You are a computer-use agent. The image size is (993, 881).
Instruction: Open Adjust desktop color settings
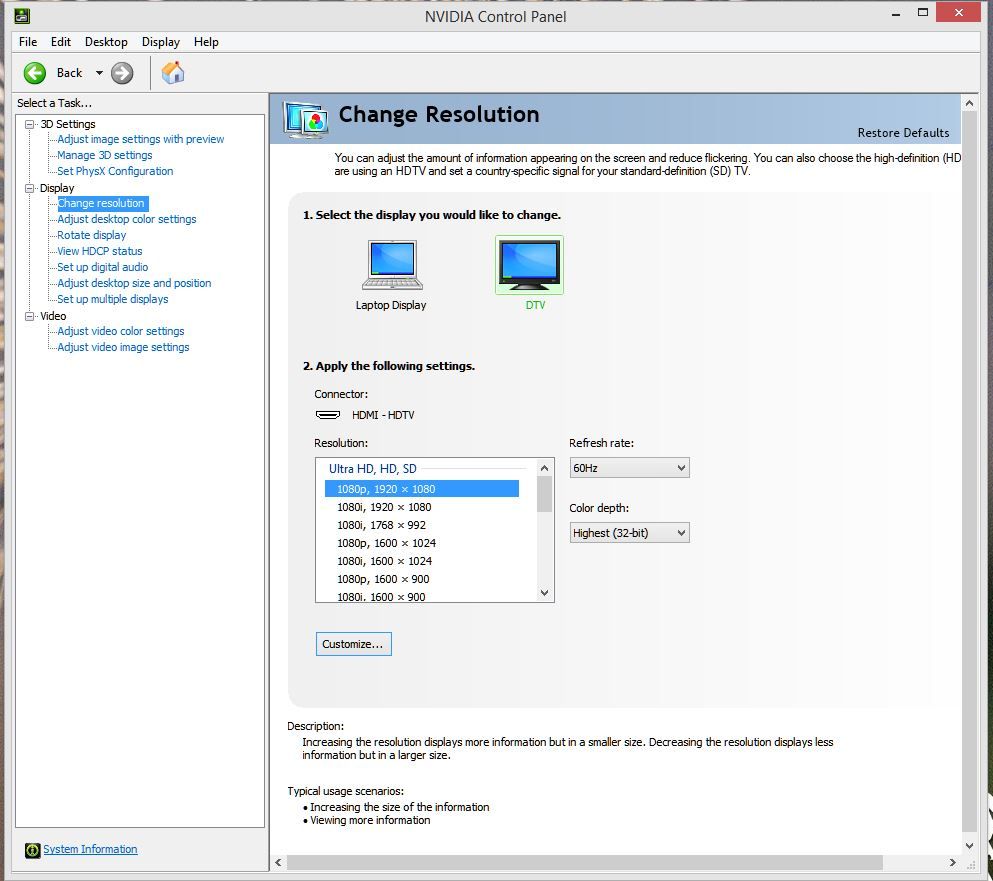pos(127,219)
